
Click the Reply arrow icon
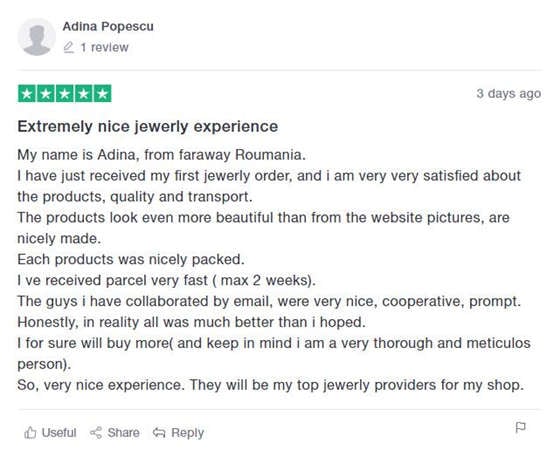point(159,433)
